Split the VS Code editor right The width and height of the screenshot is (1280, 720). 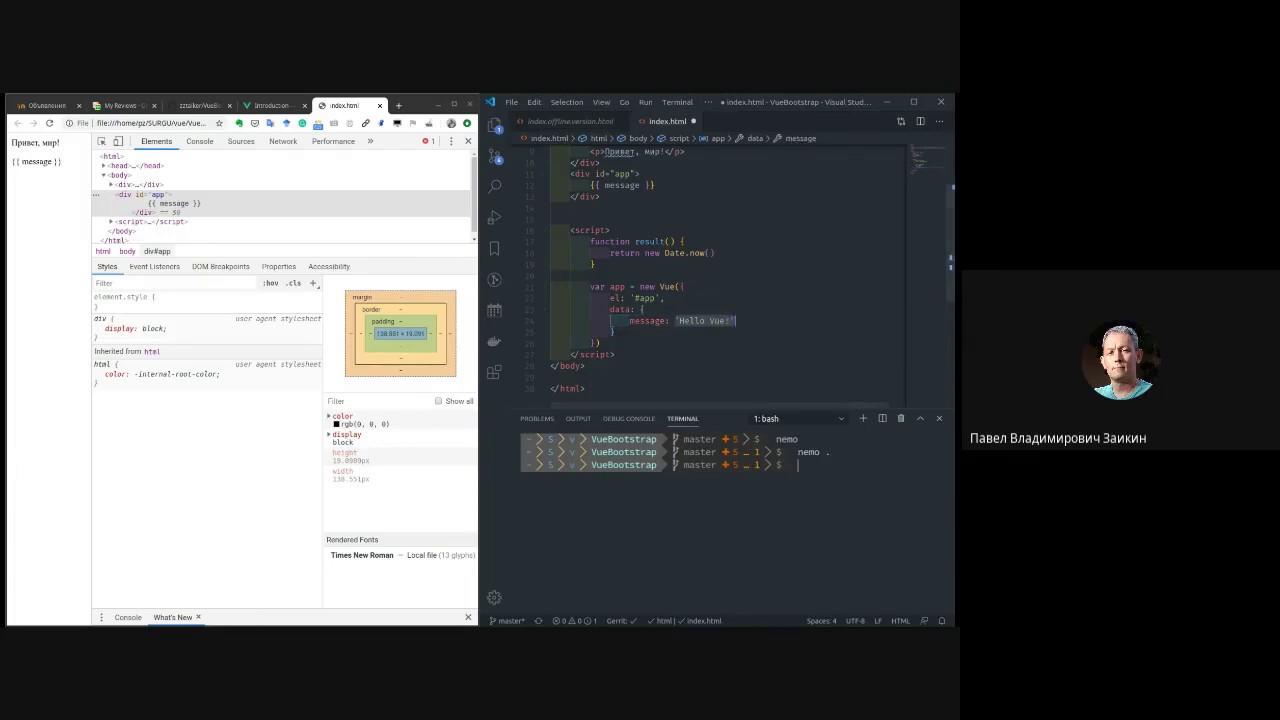[x=920, y=121]
